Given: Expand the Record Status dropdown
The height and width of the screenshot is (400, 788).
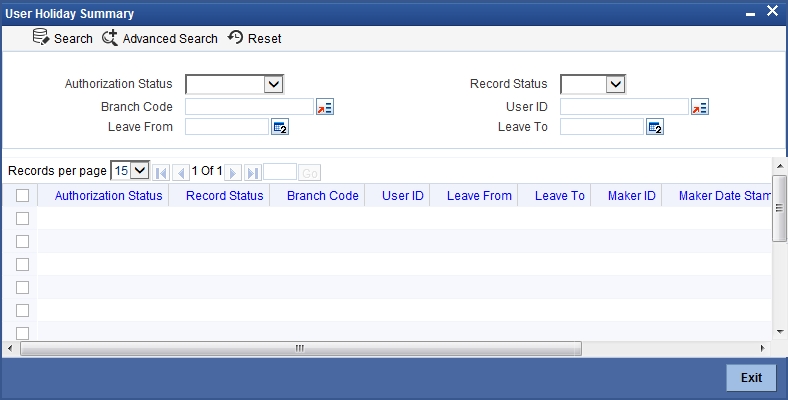Looking at the screenshot, I should pos(616,84).
